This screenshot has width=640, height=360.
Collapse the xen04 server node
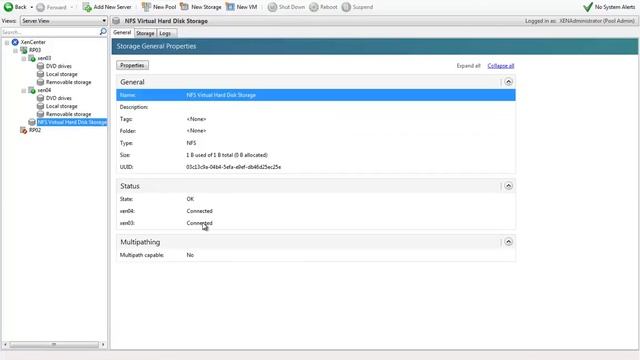(x=23, y=91)
